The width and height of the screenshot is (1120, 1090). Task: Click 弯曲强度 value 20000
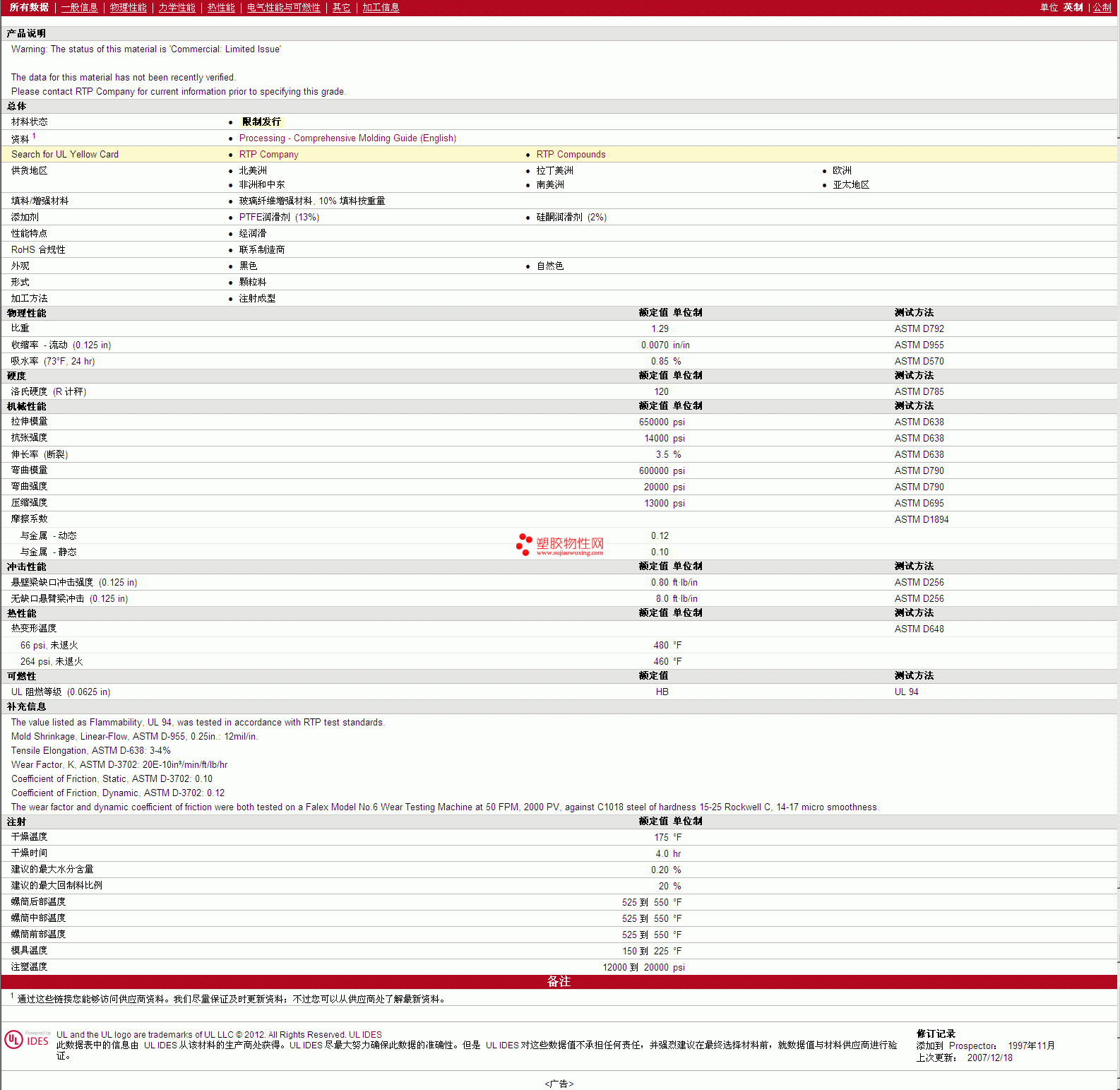tap(656, 487)
